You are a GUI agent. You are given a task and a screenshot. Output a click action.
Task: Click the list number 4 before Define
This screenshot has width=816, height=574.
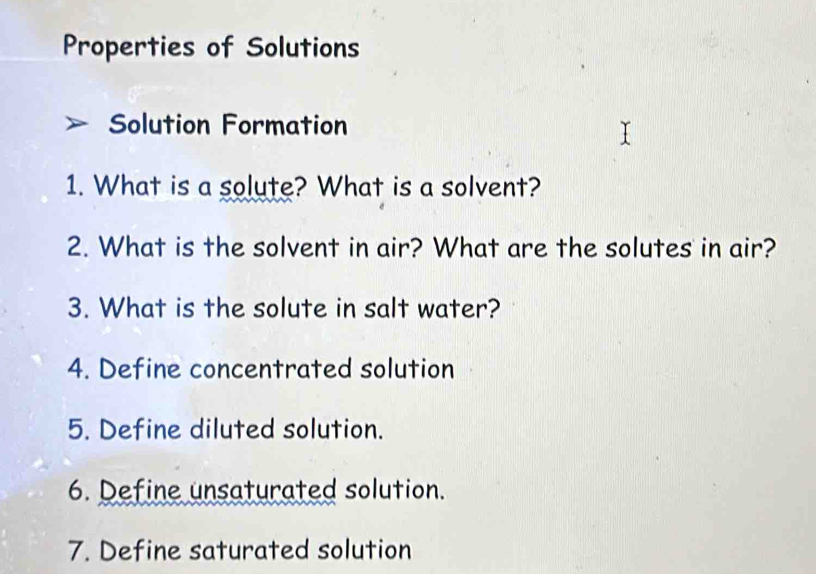(x=78, y=369)
